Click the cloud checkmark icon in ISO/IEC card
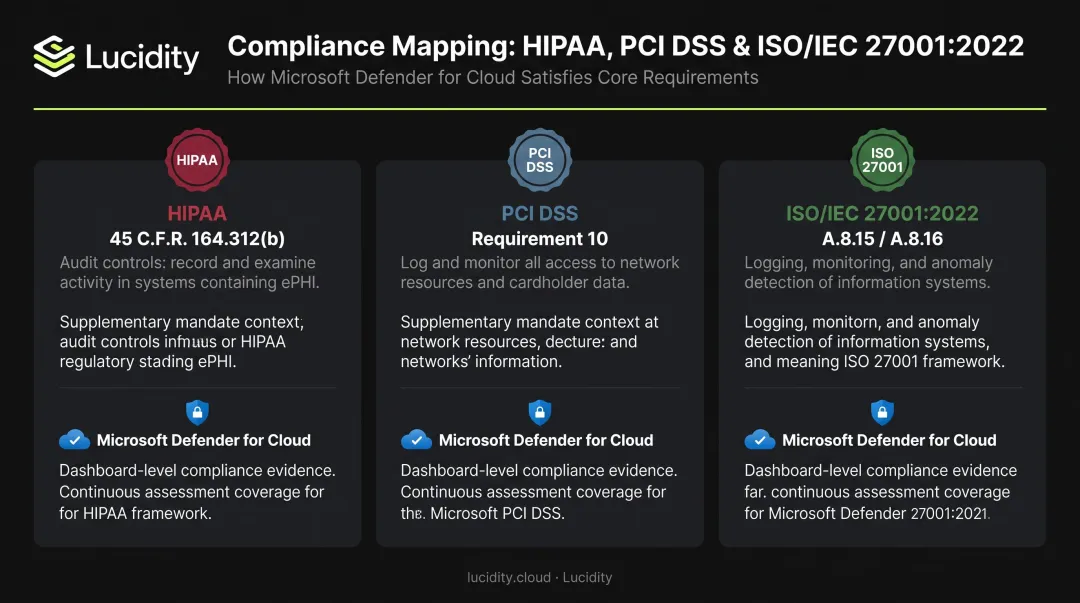This screenshot has height=603, width=1080. [760, 440]
